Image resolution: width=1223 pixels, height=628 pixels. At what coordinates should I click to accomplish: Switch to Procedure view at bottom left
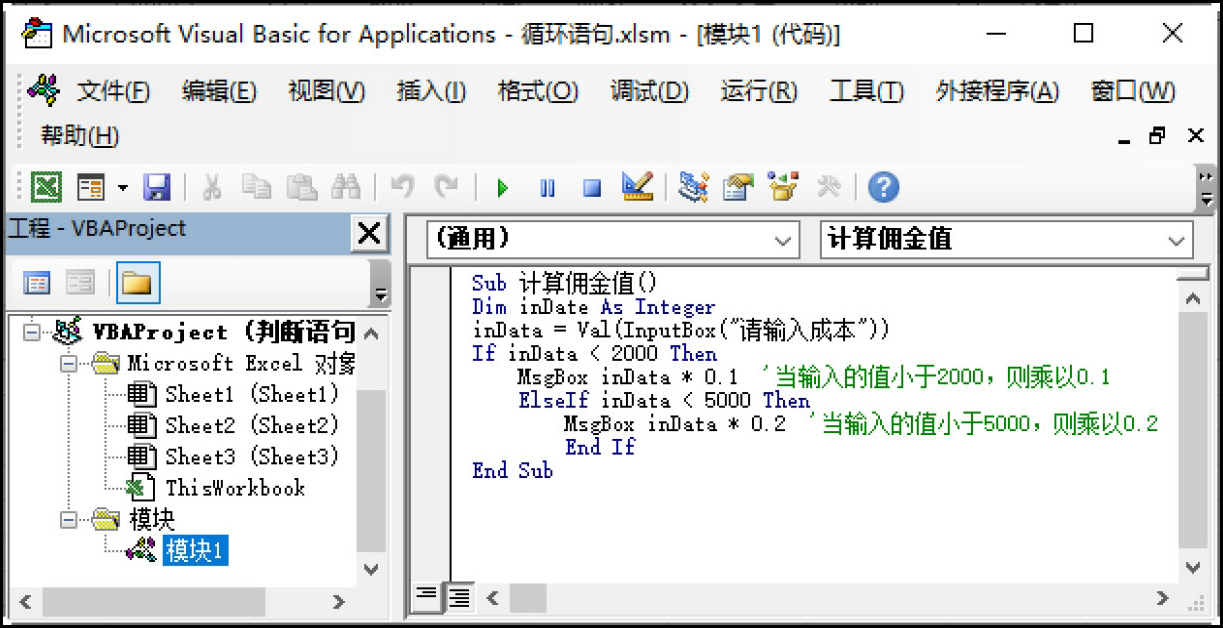click(x=426, y=597)
